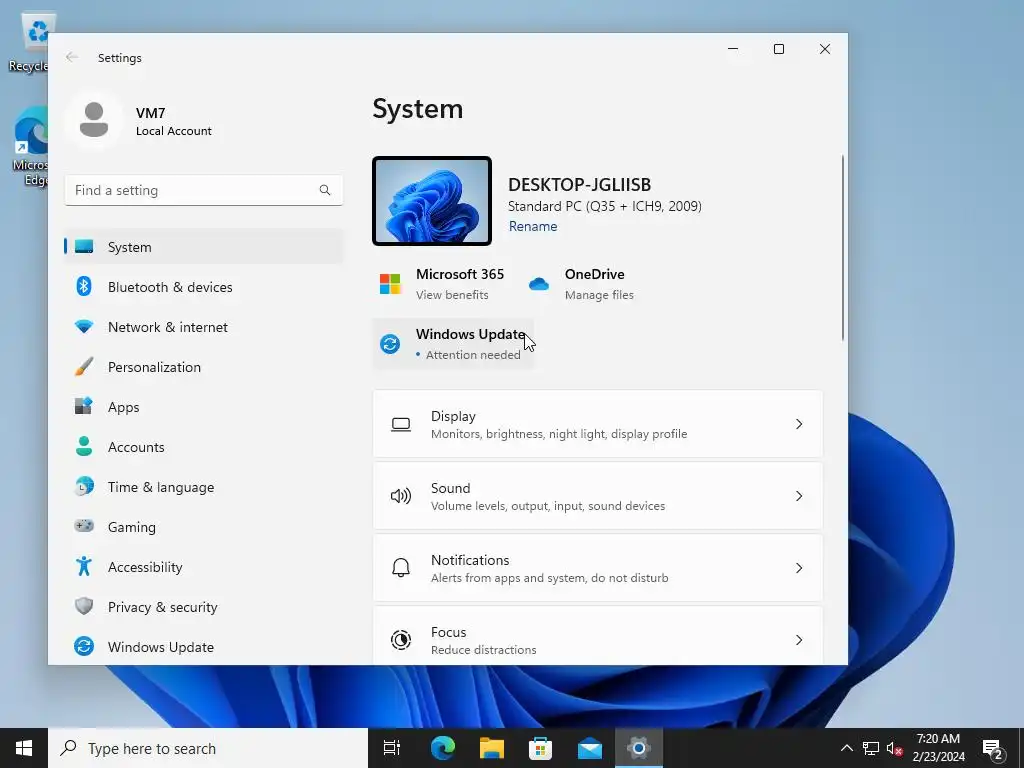Image resolution: width=1024 pixels, height=768 pixels.
Task: Click the taskbar Type here to search box
Action: 208,748
